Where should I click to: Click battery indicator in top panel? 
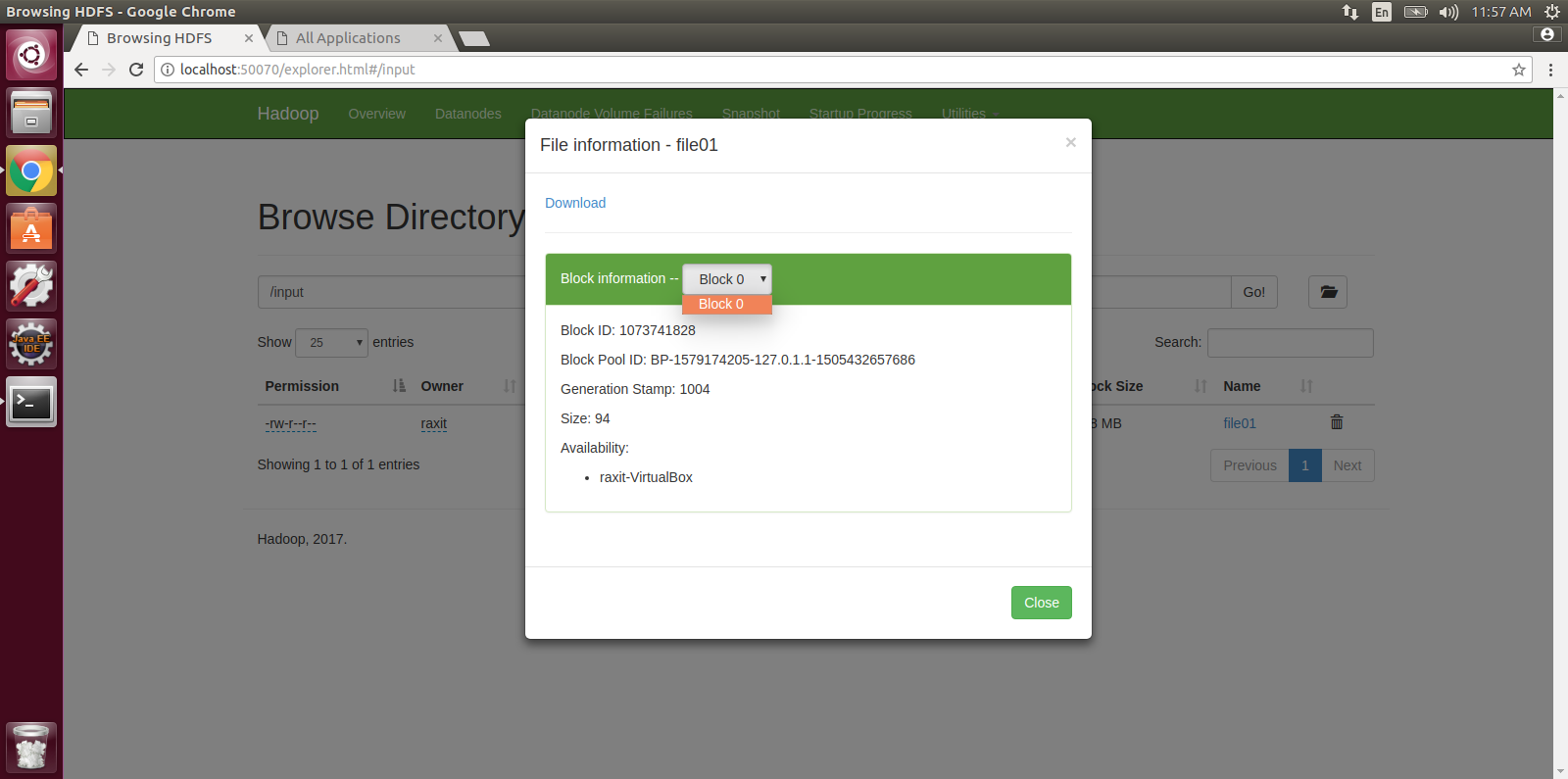1416,12
